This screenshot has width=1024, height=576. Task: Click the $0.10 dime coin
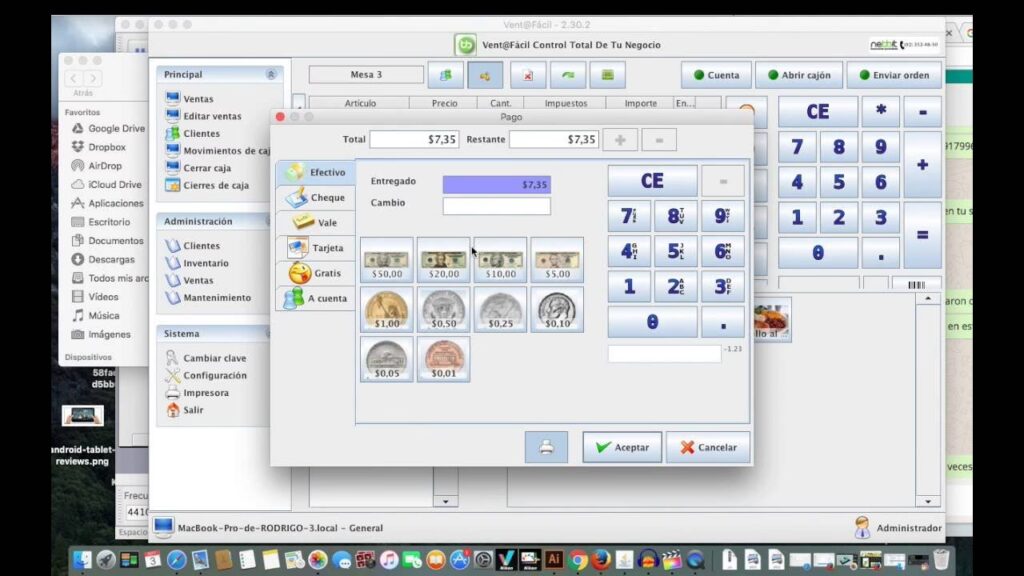[557, 310]
